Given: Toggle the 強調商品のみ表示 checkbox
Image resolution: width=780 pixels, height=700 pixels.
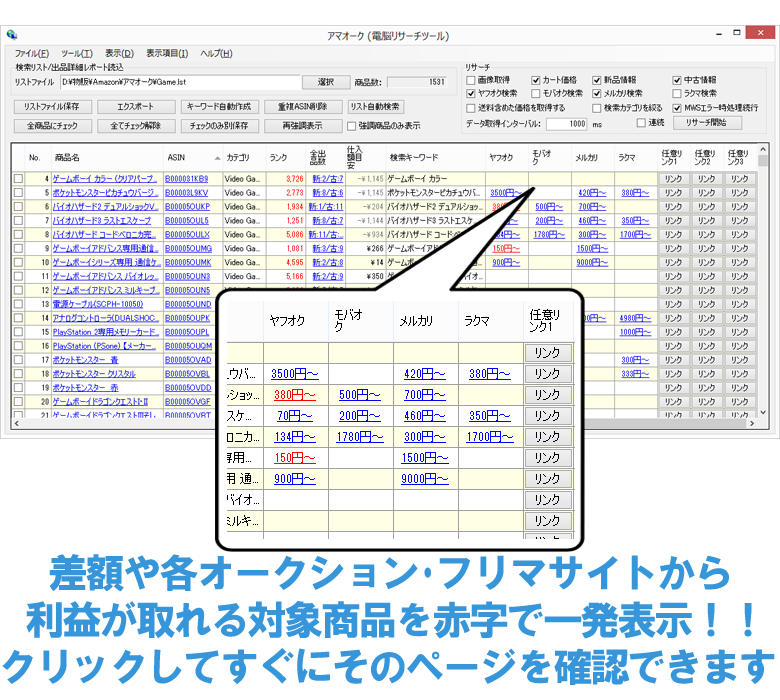Looking at the screenshot, I should 351,126.
